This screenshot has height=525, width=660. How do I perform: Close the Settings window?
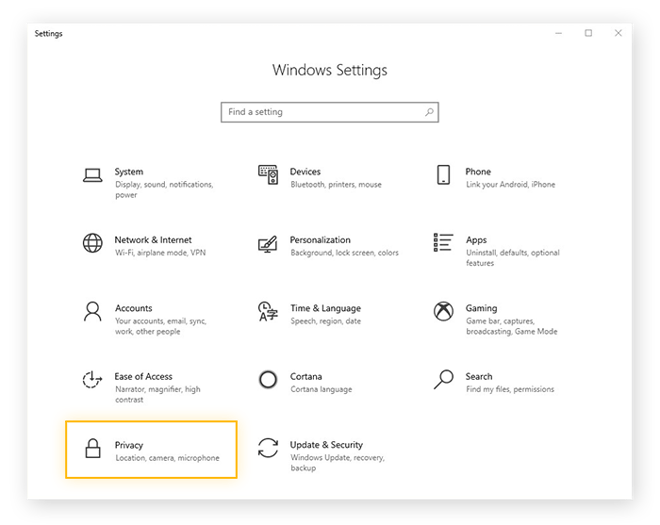click(x=618, y=33)
